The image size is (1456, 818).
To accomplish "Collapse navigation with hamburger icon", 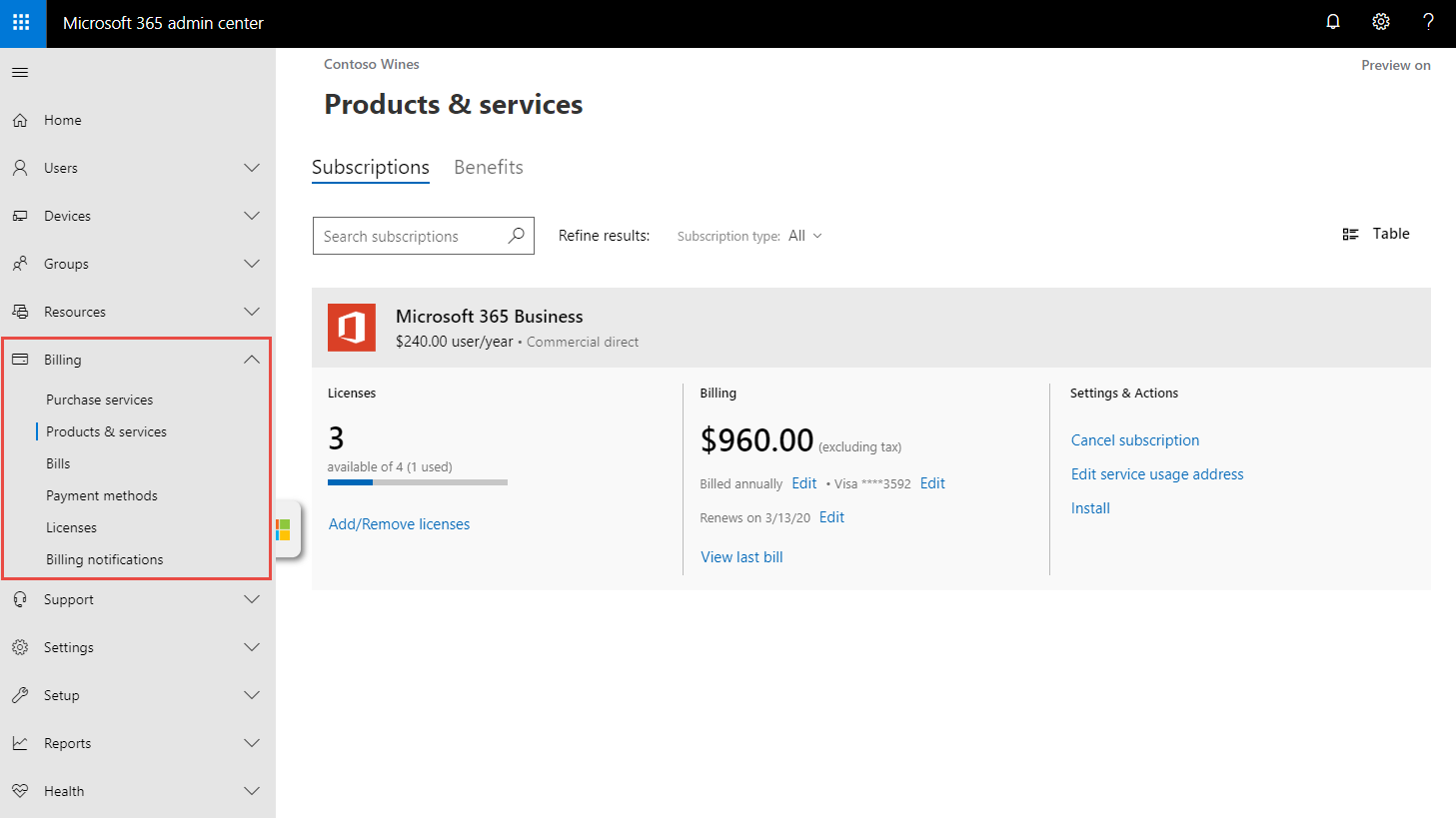I will [20, 72].
